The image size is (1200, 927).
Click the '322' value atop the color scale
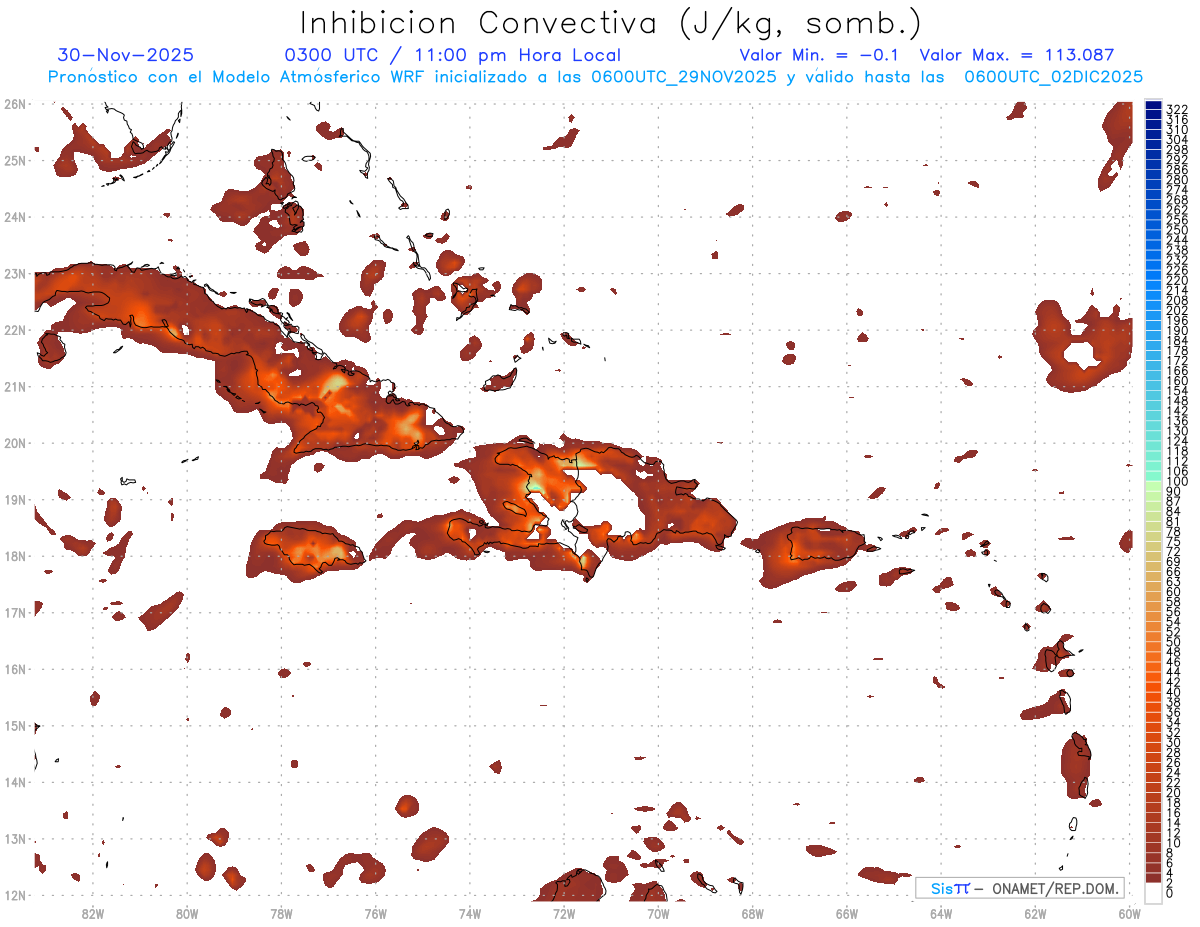point(1177,109)
